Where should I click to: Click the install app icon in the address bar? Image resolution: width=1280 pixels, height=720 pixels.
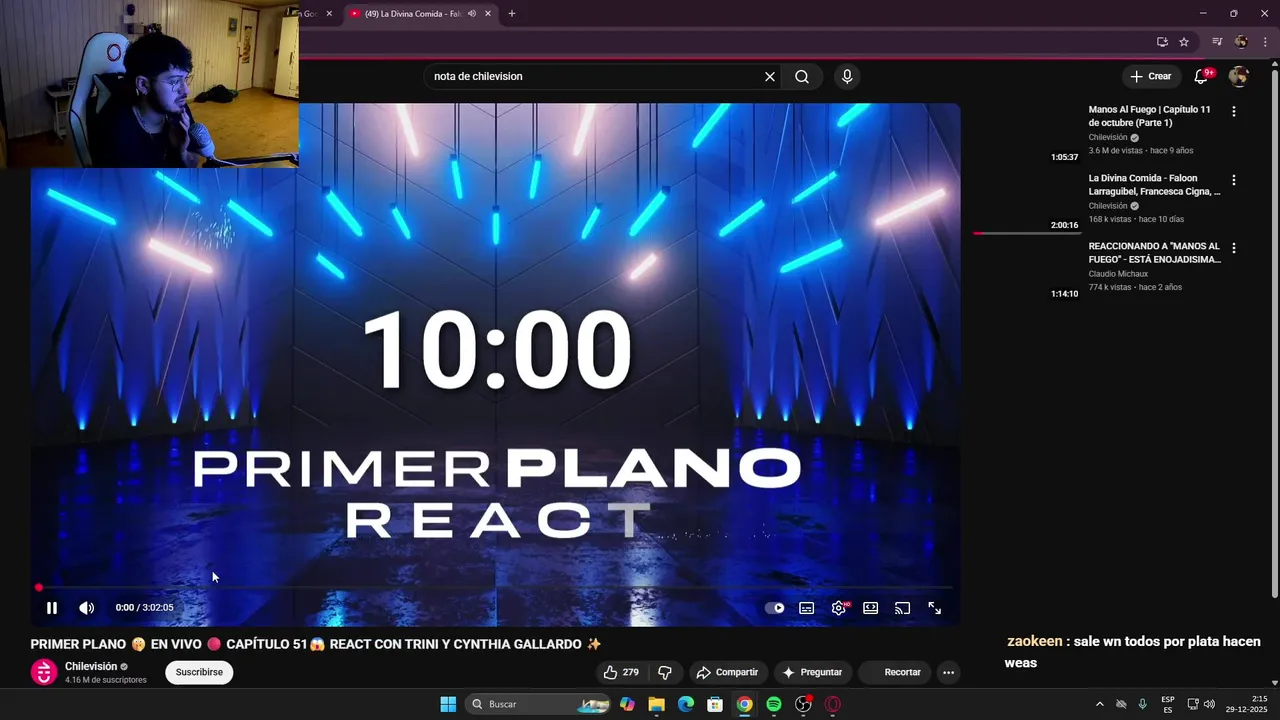tap(1162, 42)
